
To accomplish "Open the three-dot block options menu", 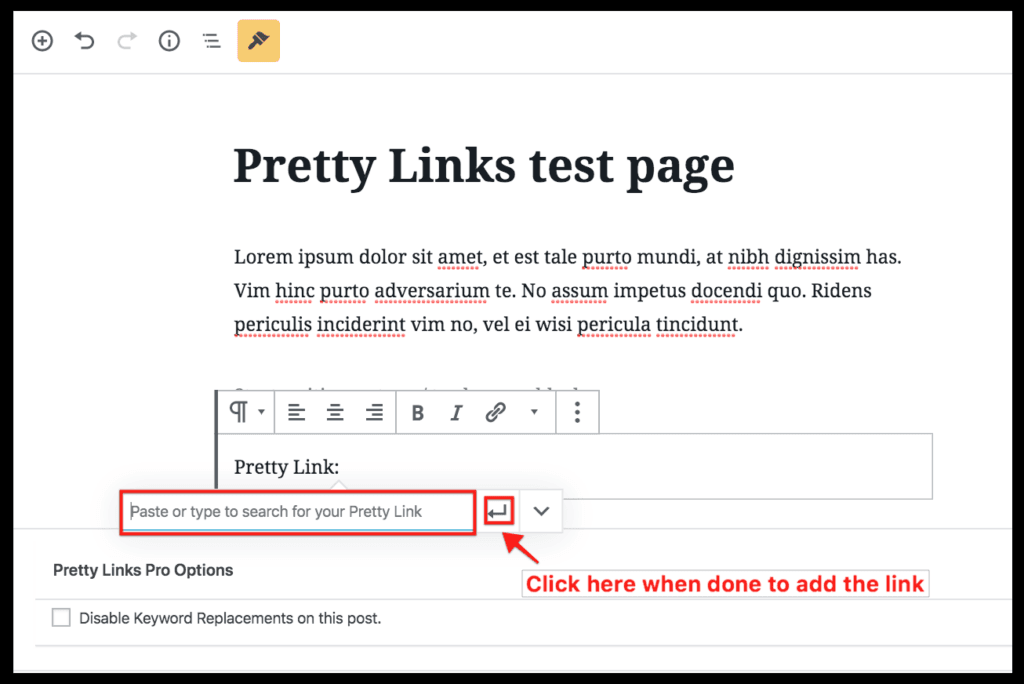I will 577,412.
